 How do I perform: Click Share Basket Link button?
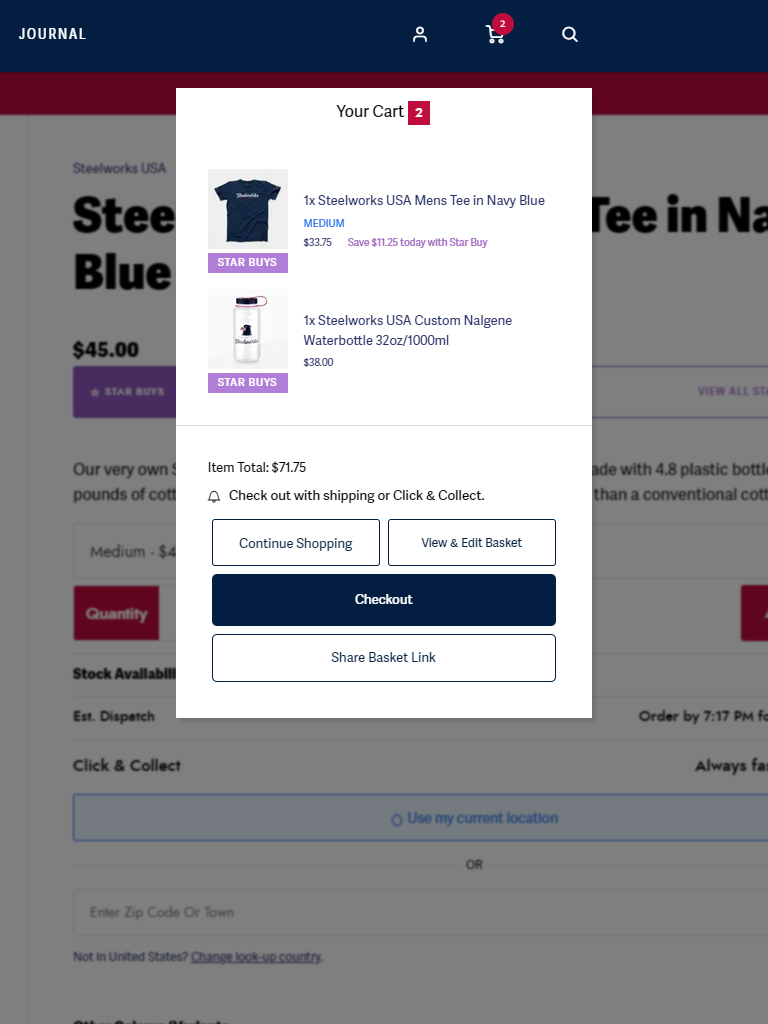[384, 658]
